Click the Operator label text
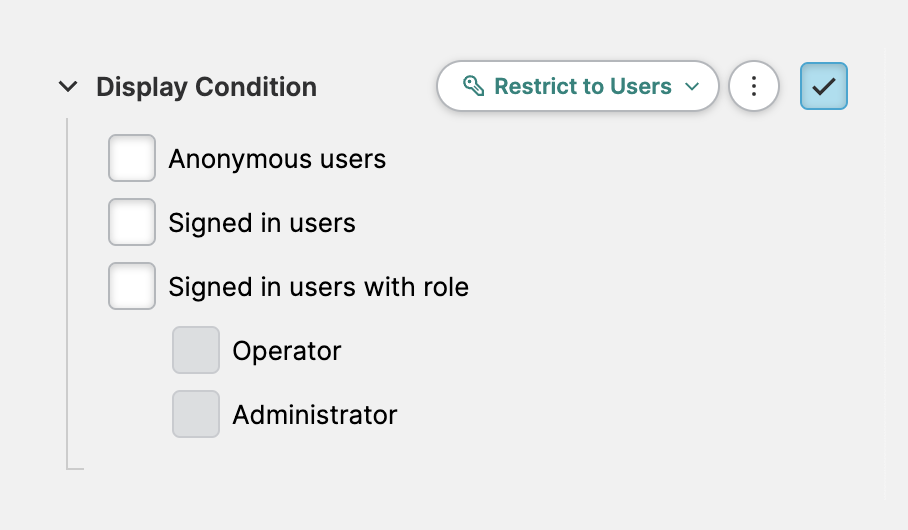Viewport: 908px width, 530px height. (x=287, y=351)
